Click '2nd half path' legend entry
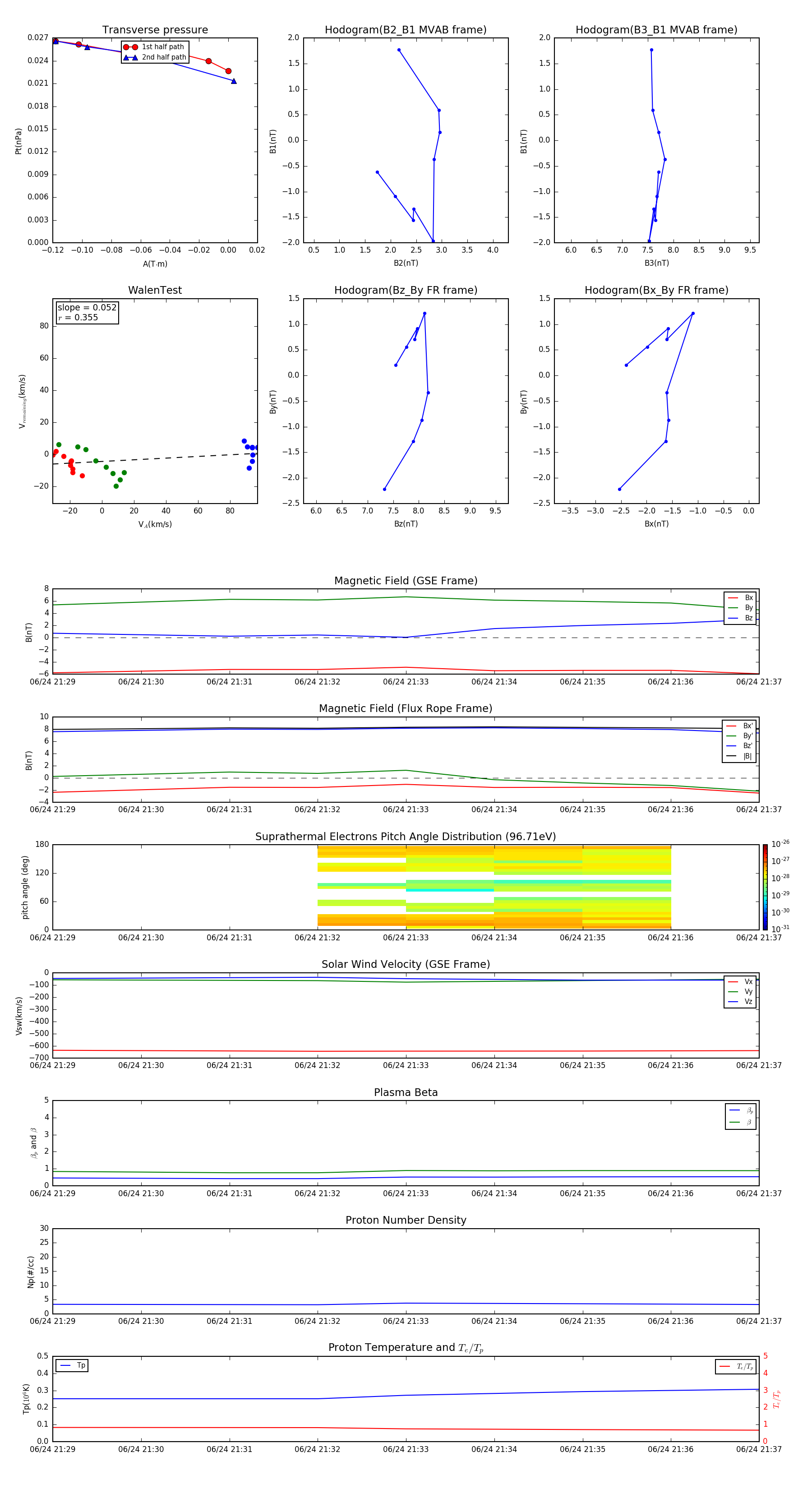 point(155,57)
